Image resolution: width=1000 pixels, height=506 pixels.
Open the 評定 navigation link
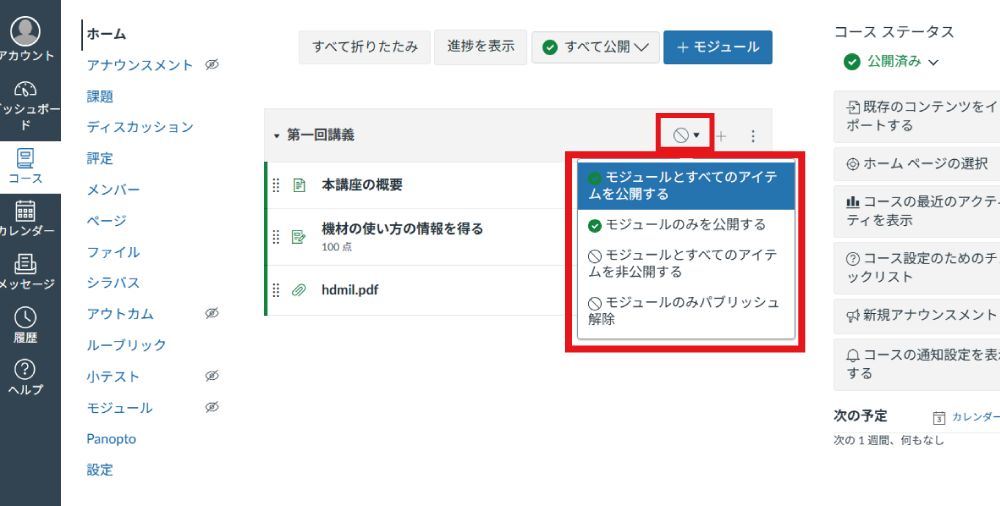pyautogui.click(x=100, y=158)
